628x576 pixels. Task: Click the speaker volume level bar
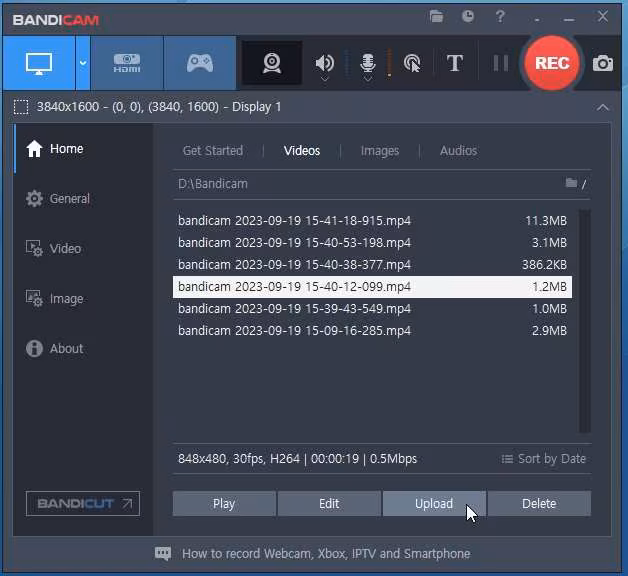coord(347,63)
